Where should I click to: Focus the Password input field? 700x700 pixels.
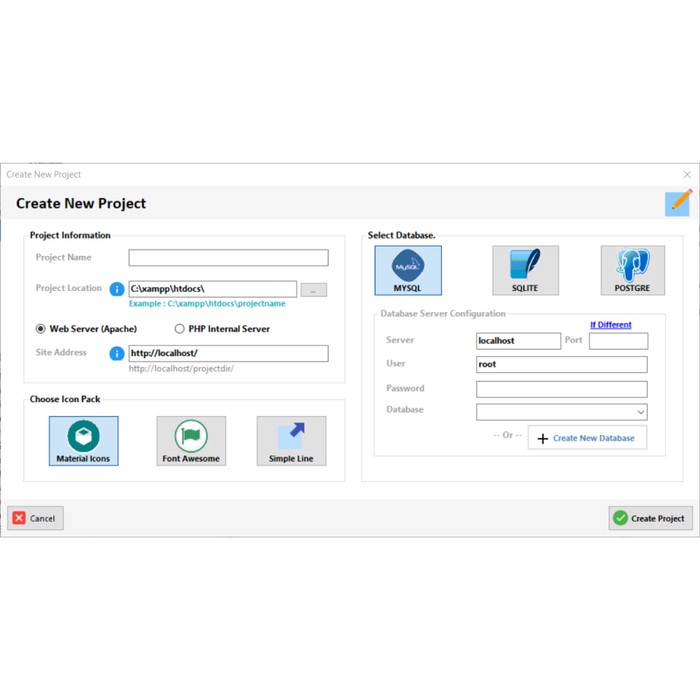point(562,389)
